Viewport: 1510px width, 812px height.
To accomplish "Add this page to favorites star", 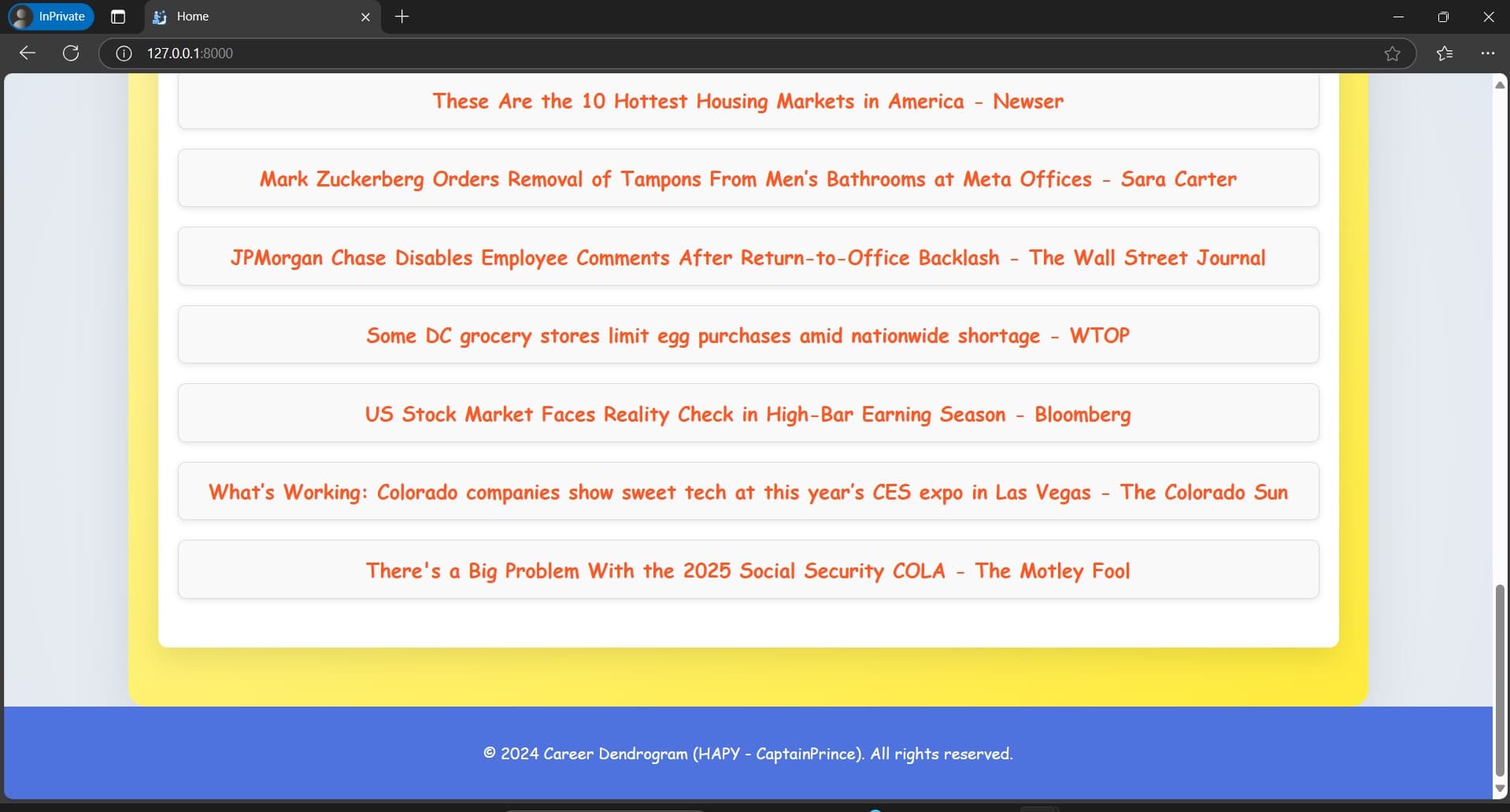I will [1392, 54].
